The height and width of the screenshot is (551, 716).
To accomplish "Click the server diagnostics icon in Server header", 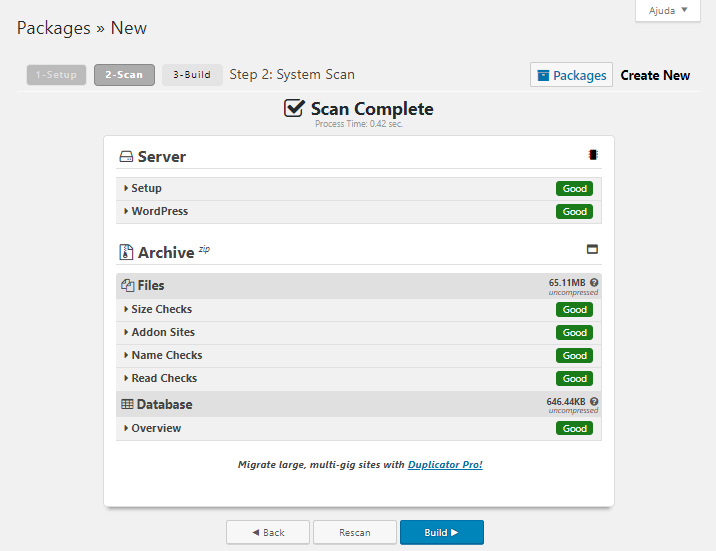I will tap(593, 155).
